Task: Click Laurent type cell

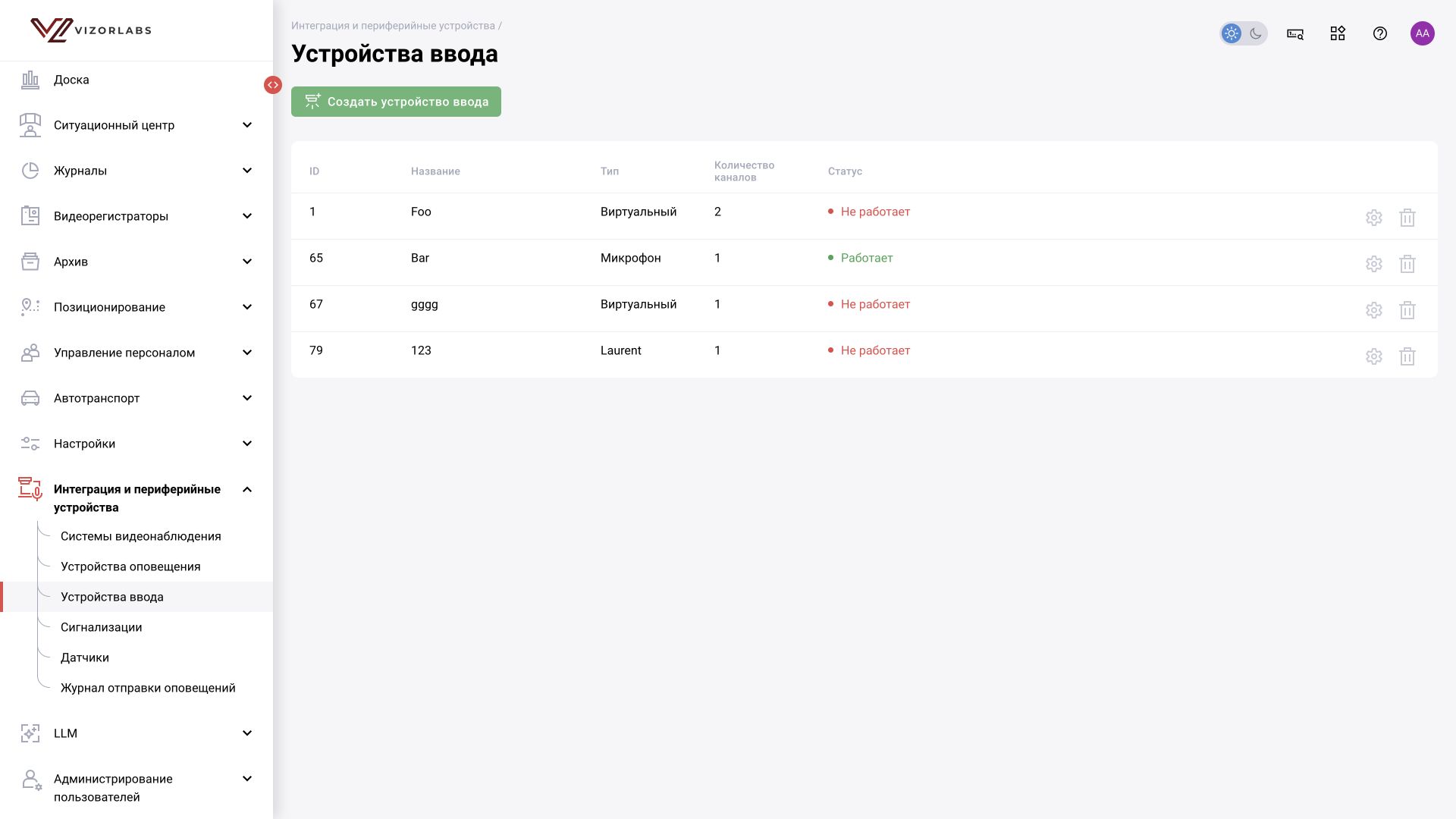Action: coord(620,350)
